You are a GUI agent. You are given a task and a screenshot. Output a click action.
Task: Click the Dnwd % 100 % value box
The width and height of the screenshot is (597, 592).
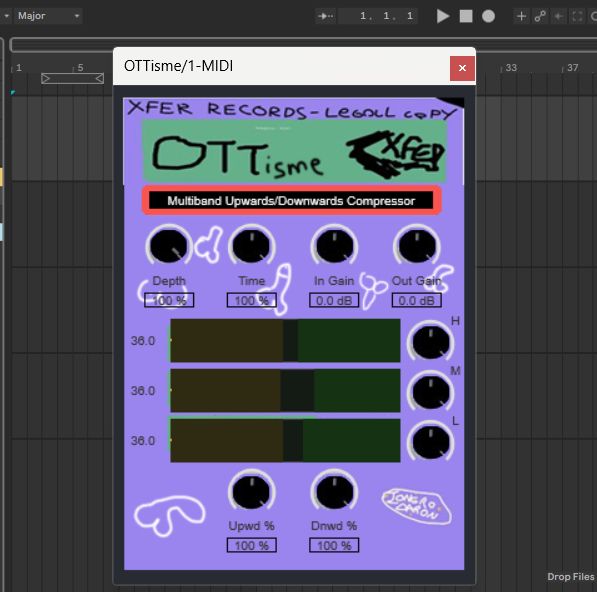(x=334, y=545)
